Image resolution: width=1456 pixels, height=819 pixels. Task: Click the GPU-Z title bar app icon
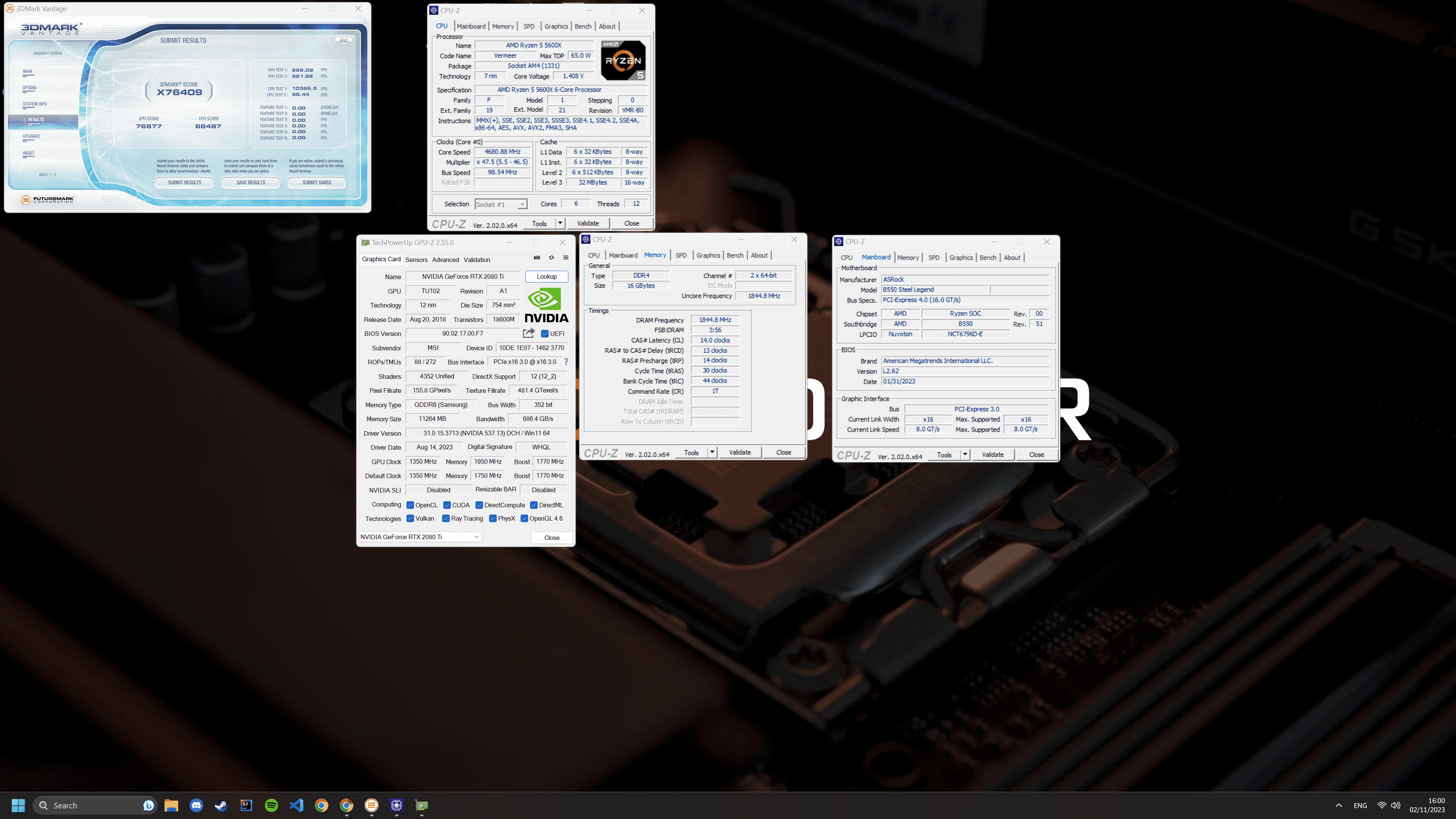365,243
